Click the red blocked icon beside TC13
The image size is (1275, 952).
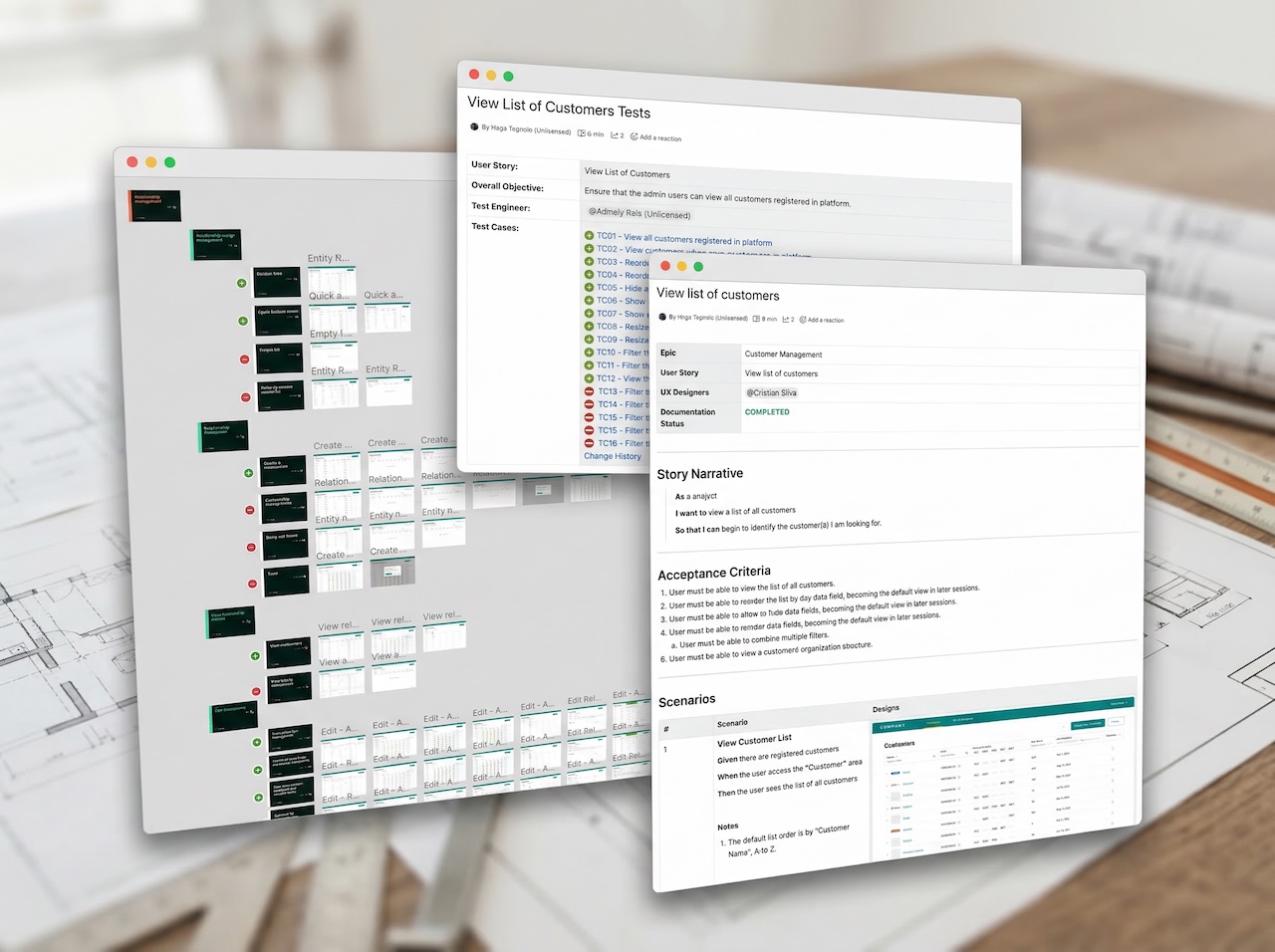pos(590,390)
